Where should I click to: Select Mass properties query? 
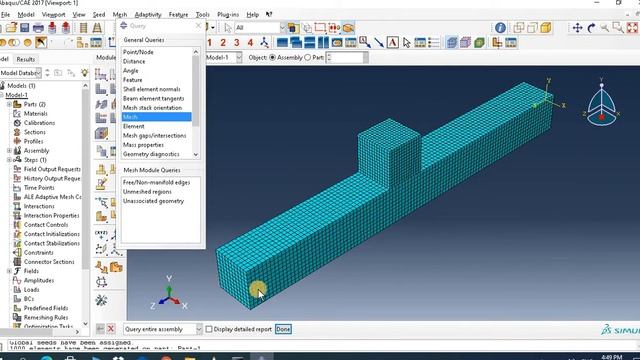(x=143, y=145)
